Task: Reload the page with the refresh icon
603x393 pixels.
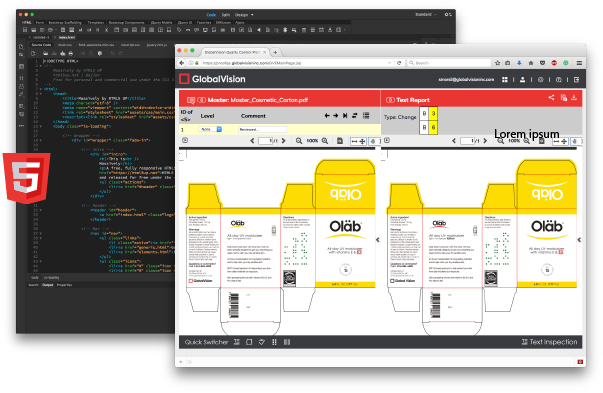Action: [399, 63]
